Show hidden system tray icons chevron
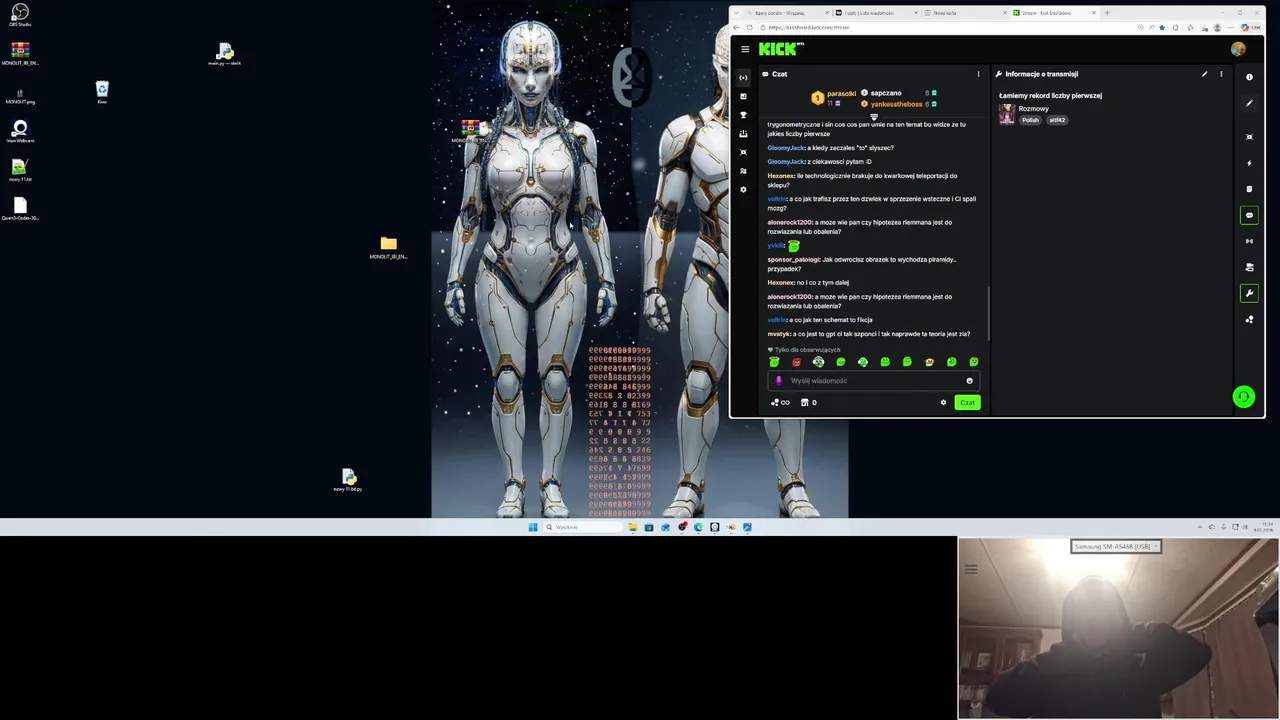1280x720 pixels. (1200, 527)
